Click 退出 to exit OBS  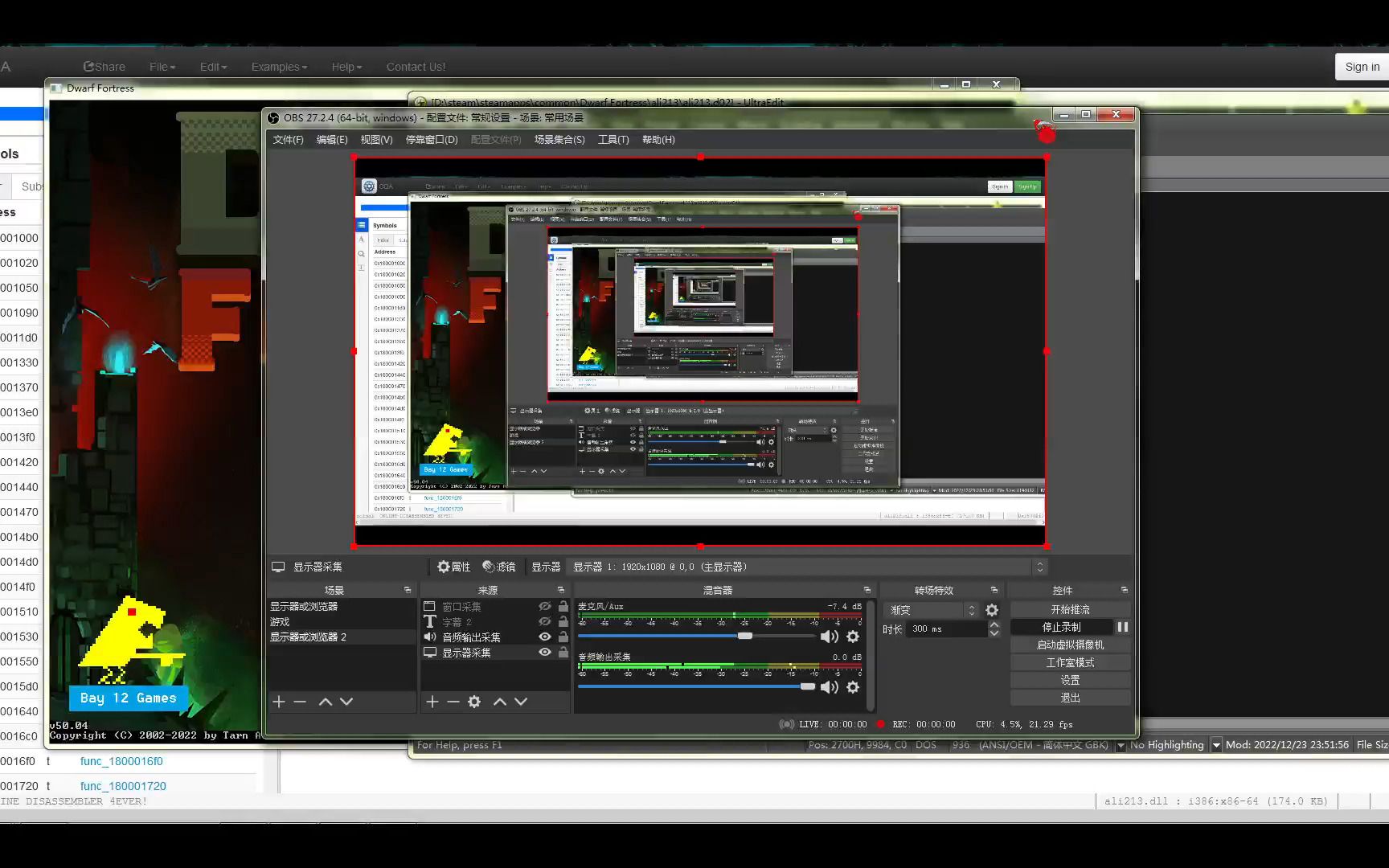1070,698
